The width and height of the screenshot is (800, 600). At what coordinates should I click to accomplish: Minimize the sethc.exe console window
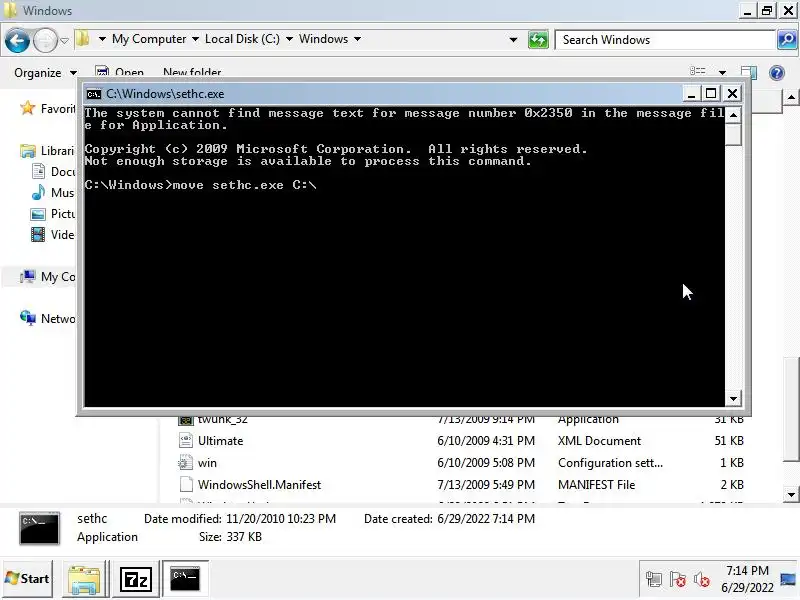click(x=691, y=94)
